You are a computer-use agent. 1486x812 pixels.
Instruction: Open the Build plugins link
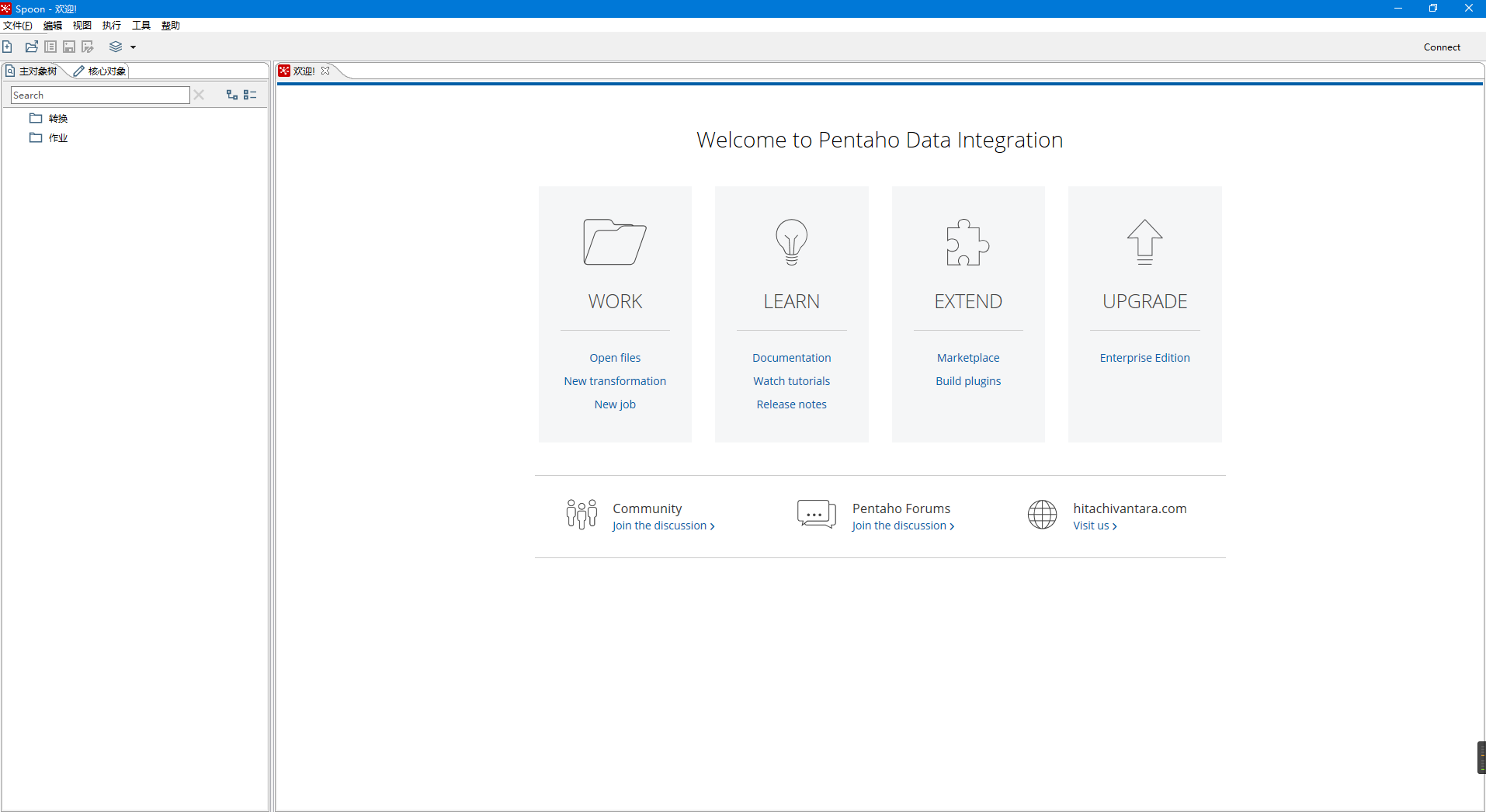click(x=968, y=381)
